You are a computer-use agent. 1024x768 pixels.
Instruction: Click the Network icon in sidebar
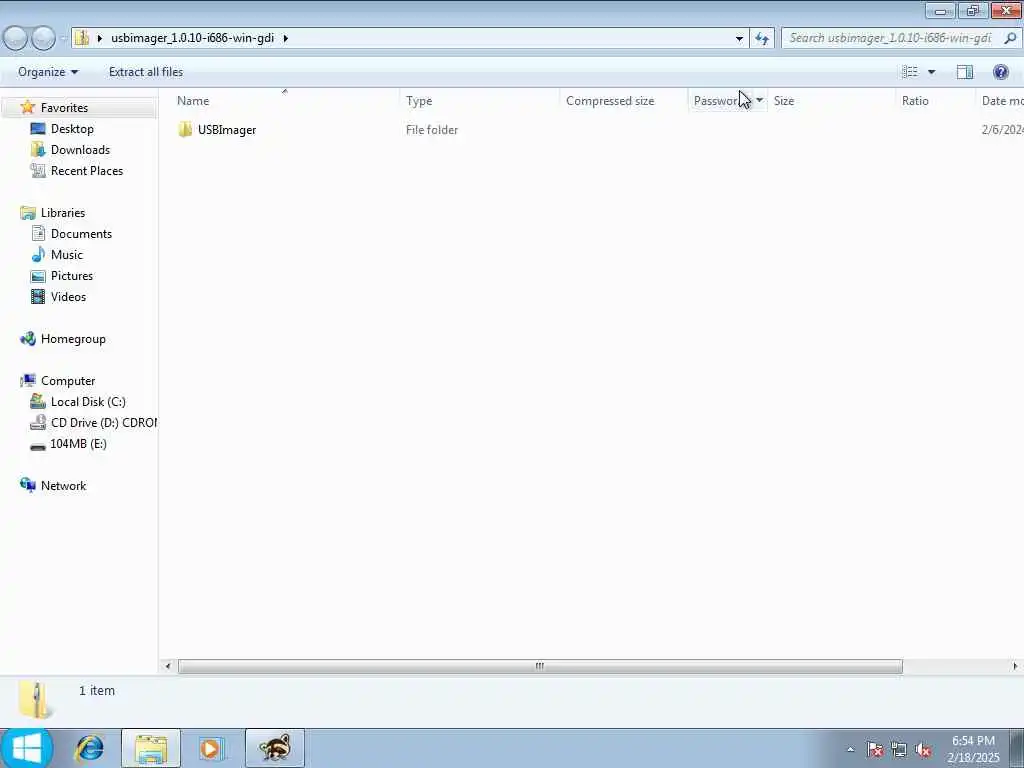[x=27, y=485]
